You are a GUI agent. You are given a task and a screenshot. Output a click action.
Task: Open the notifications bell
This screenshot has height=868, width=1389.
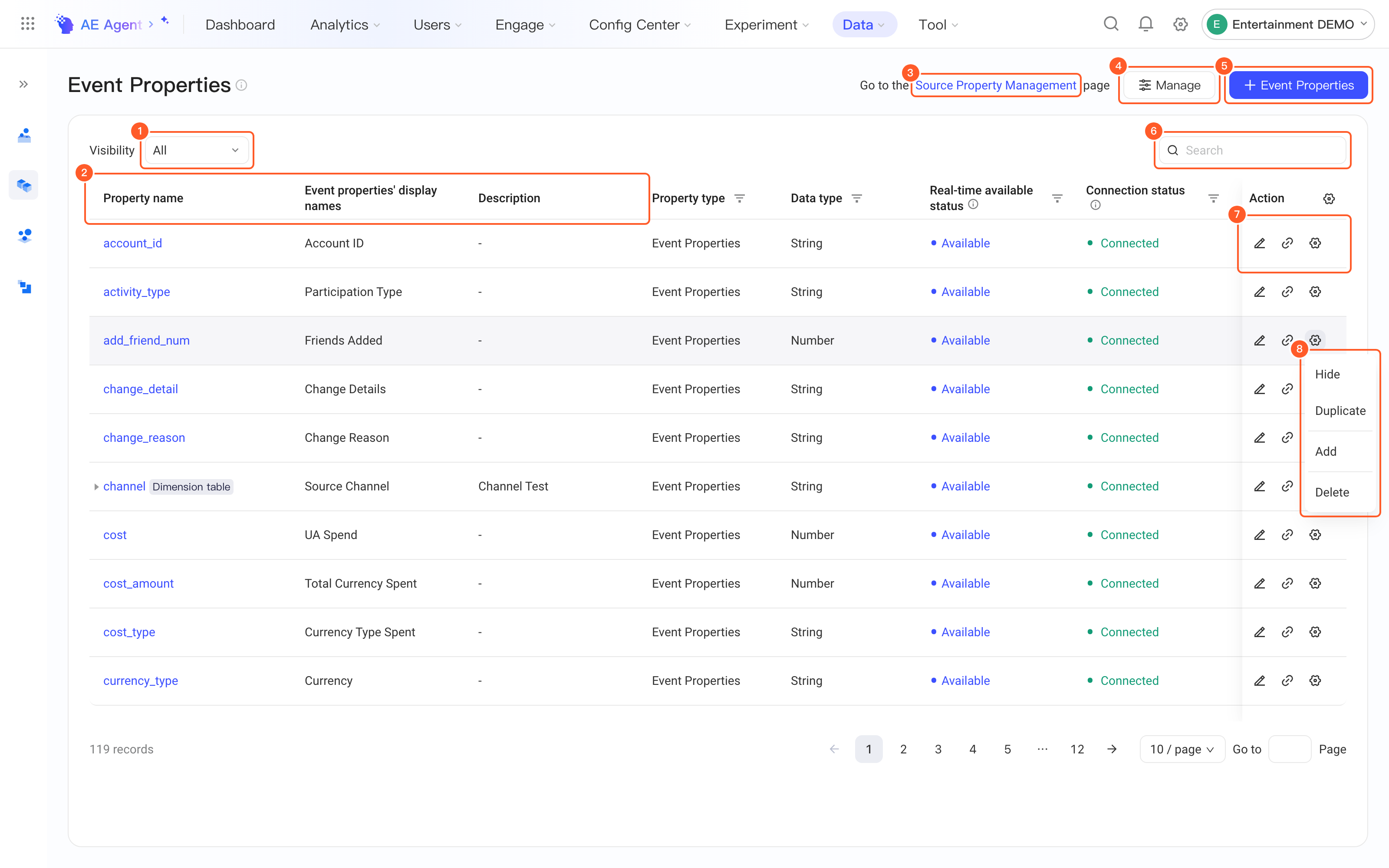point(1145,24)
